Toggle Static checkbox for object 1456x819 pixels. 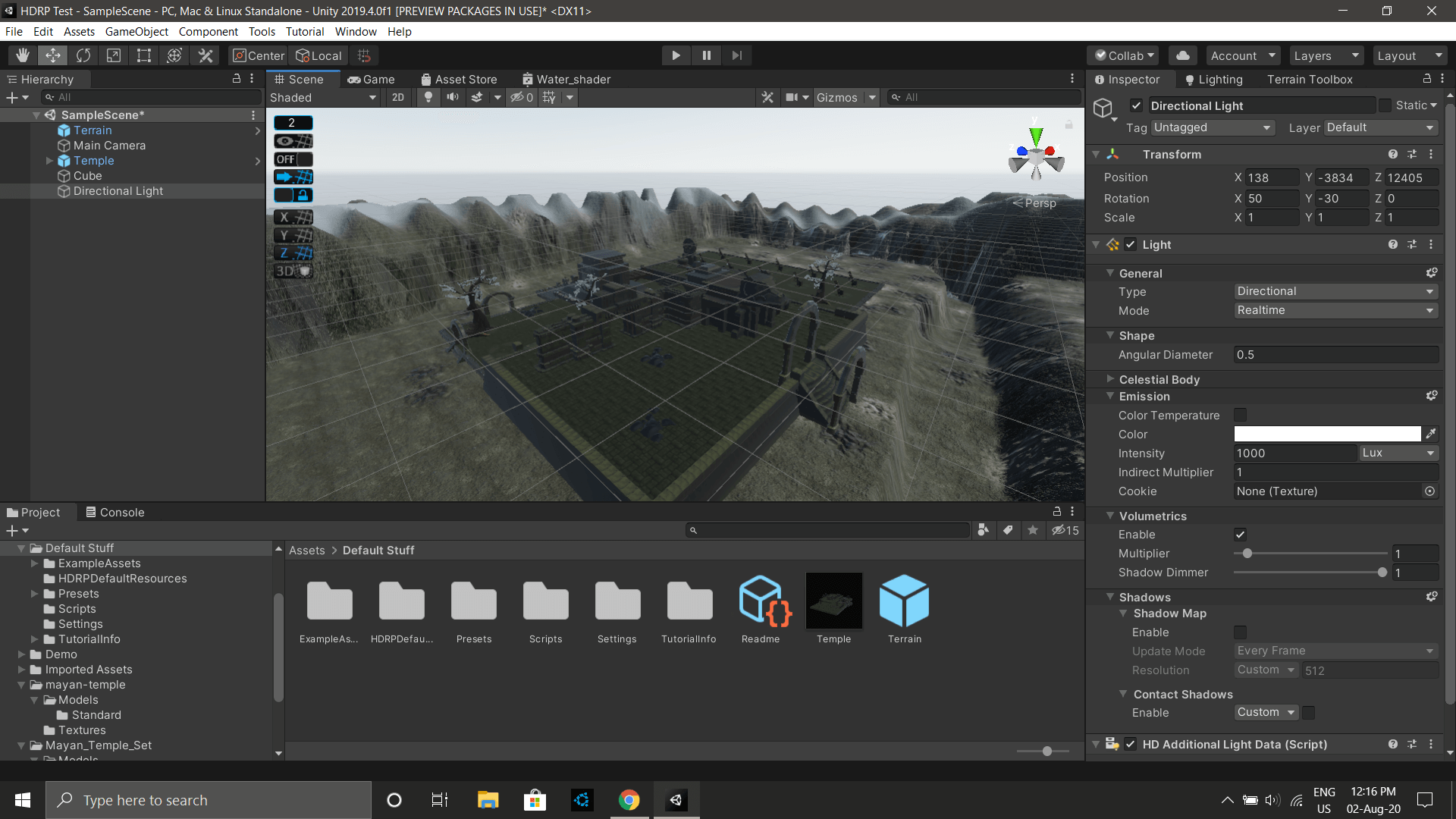tap(1385, 105)
